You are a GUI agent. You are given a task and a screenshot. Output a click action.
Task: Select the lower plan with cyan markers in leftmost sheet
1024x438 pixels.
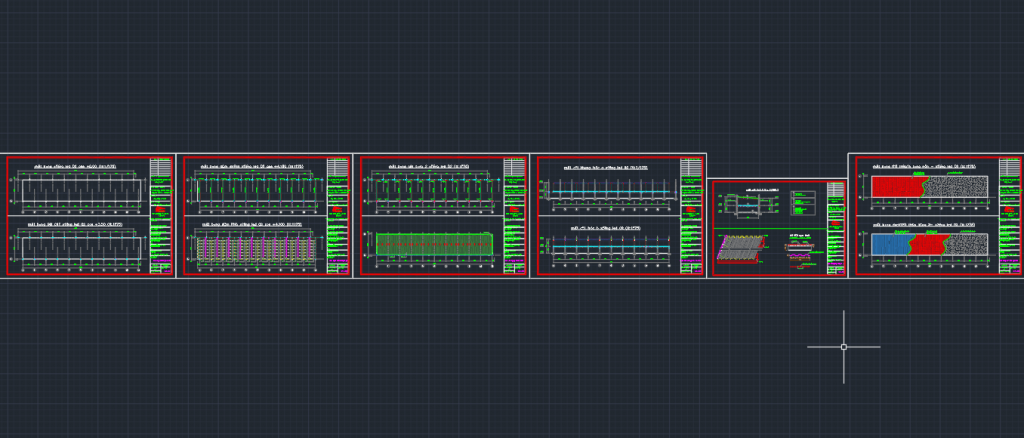82,248
